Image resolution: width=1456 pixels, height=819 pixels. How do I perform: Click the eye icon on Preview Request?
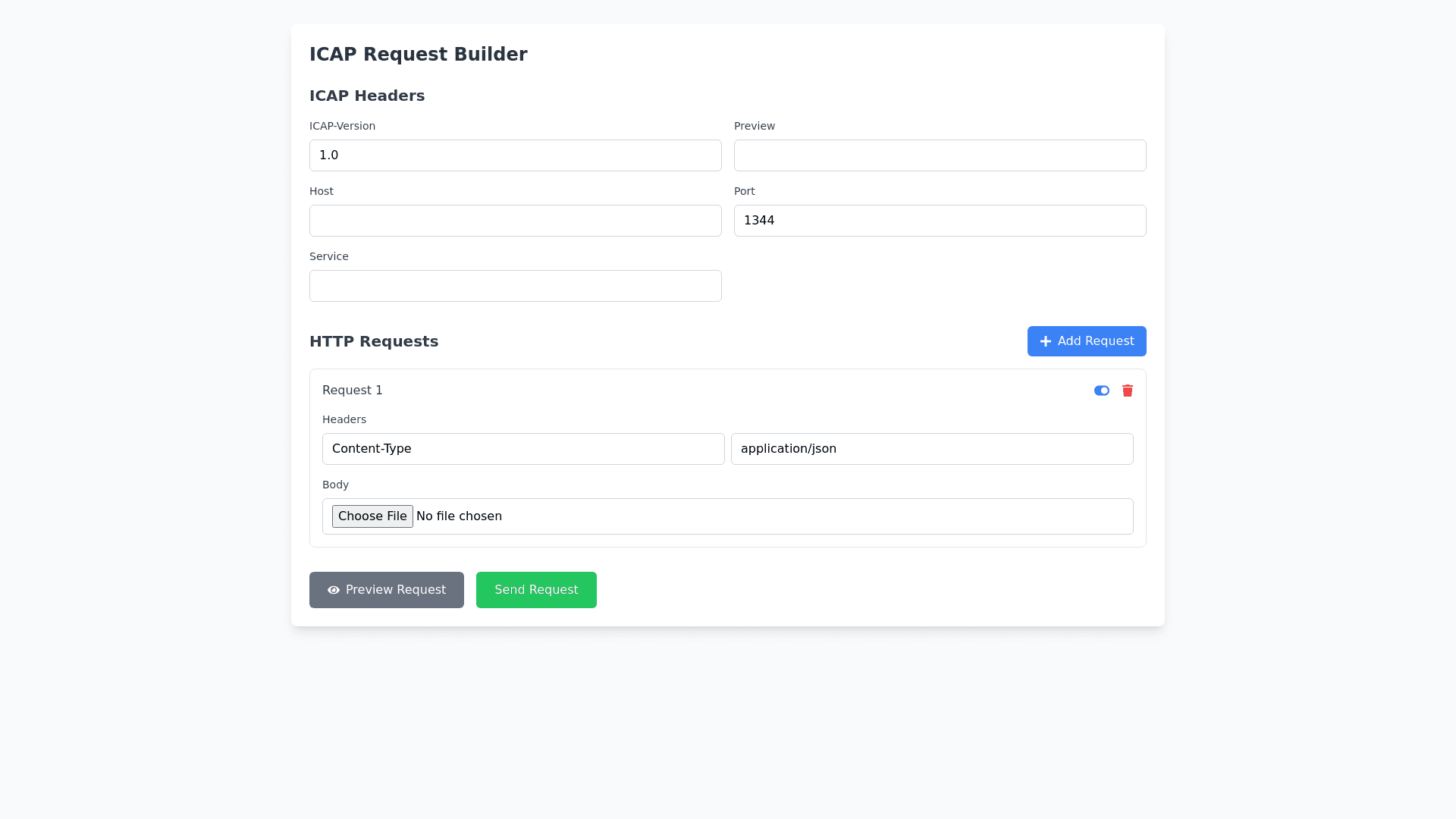(x=334, y=590)
